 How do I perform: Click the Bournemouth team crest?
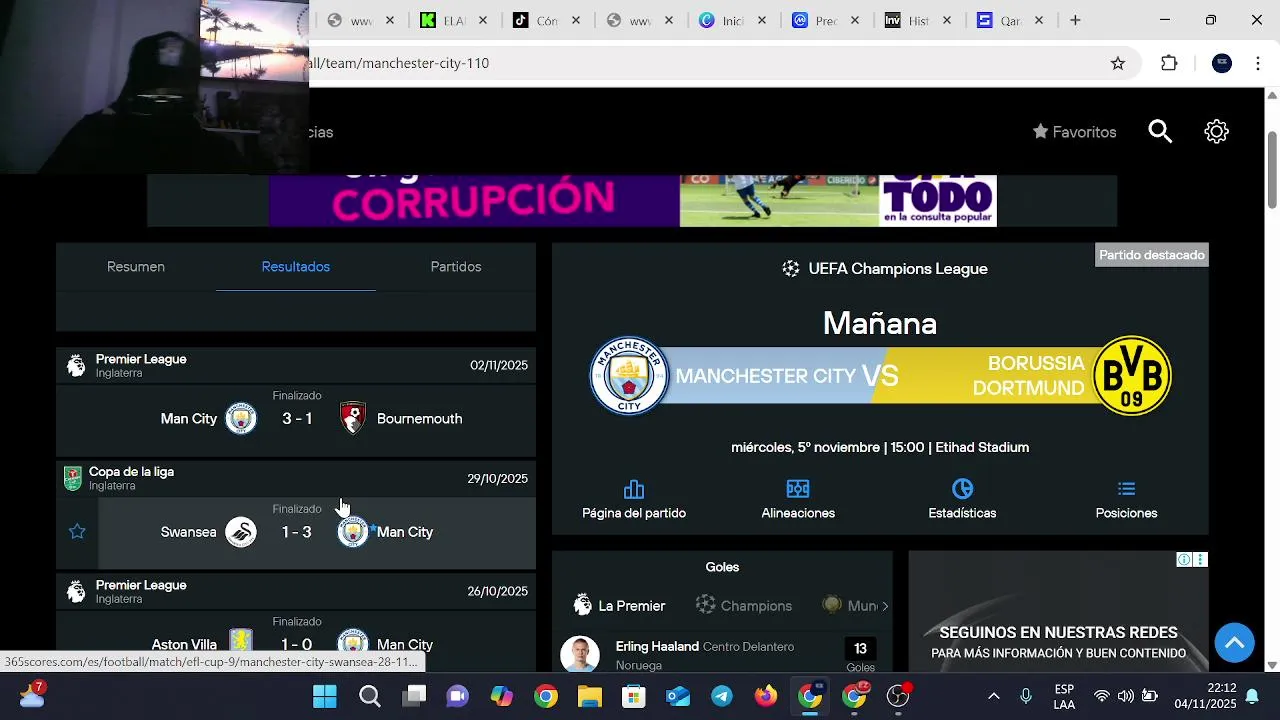tap(352, 418)
